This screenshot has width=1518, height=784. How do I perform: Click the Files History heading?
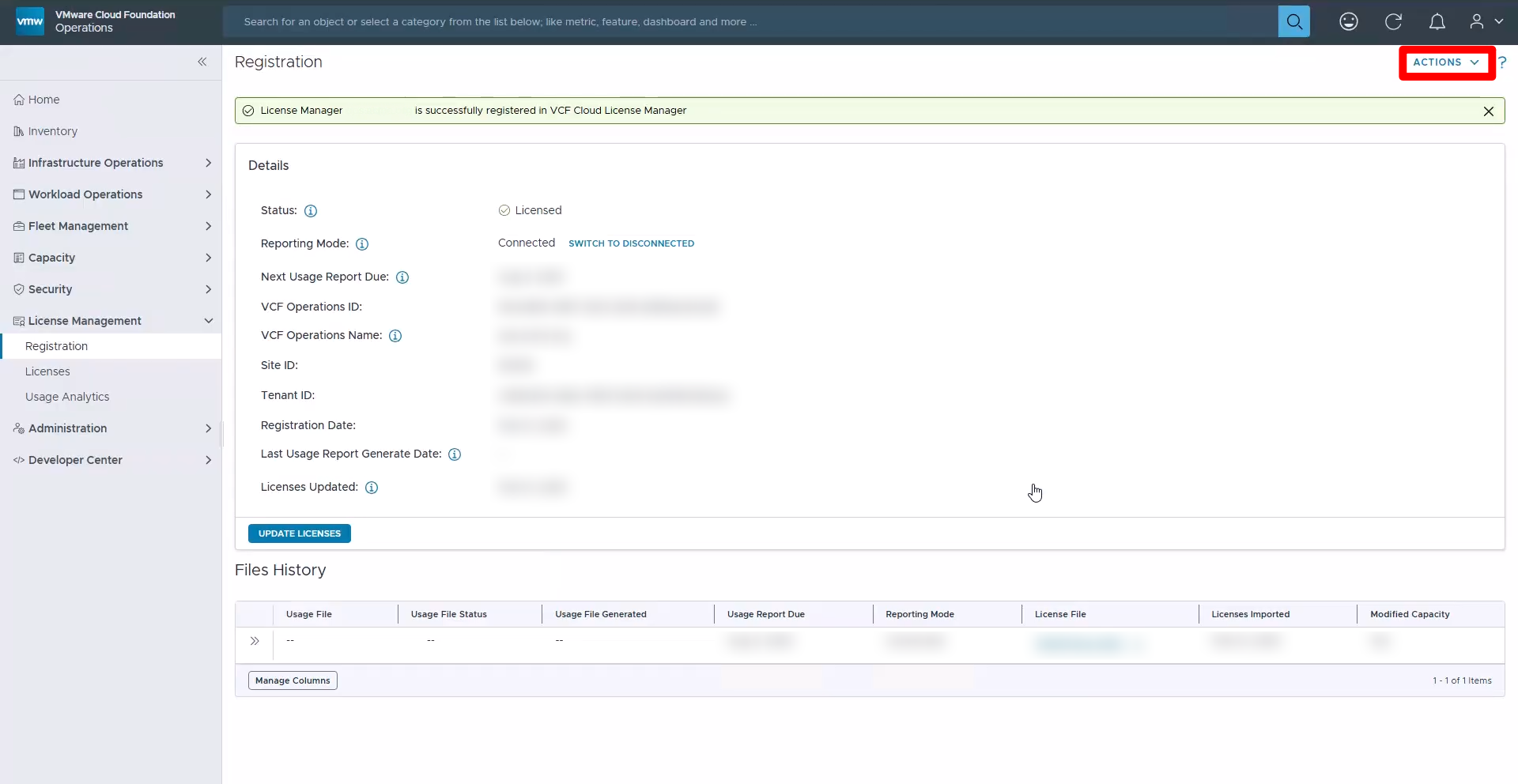click(280, 571)
